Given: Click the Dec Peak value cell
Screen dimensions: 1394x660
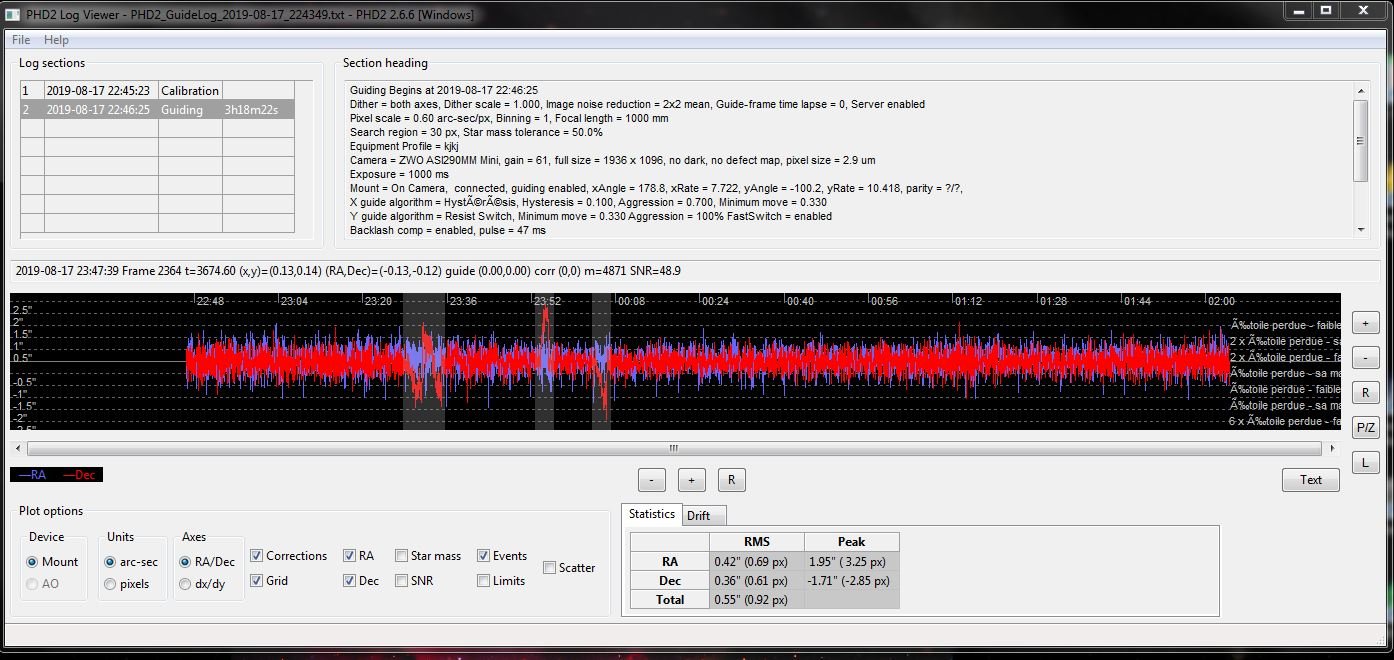Looking at the screenshot, I should (x=851, y=581).
